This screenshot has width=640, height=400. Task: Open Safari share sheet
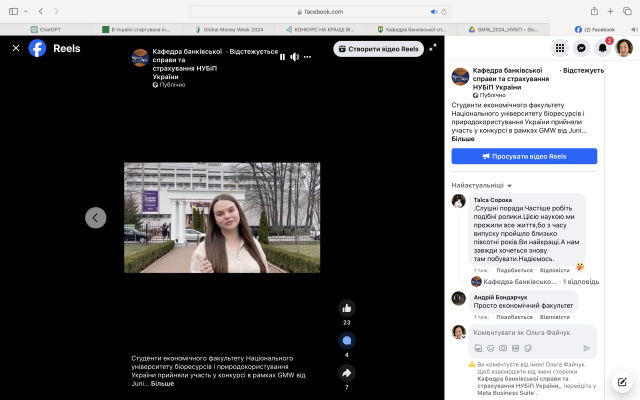click(x=594, y=11)
